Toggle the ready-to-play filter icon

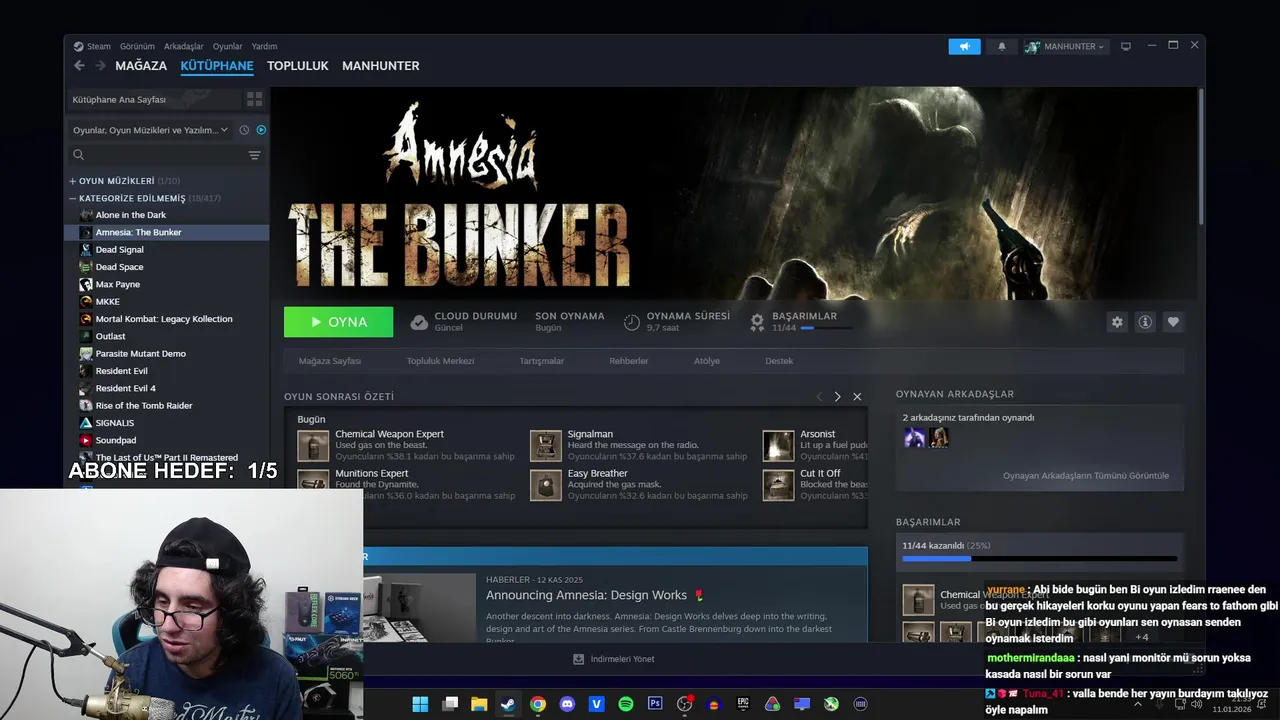[261, 130]
